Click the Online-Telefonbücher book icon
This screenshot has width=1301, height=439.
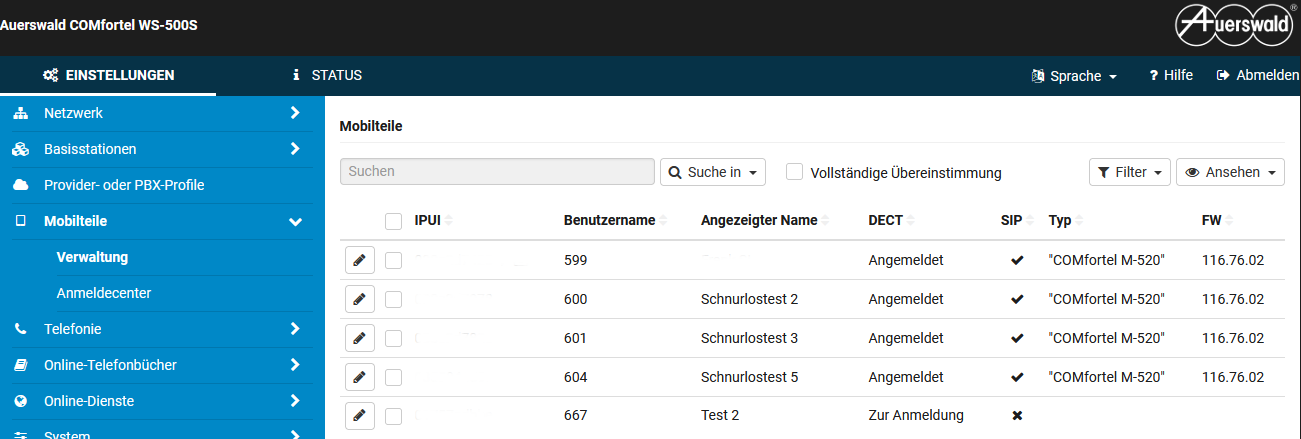(x=20, y=365)
